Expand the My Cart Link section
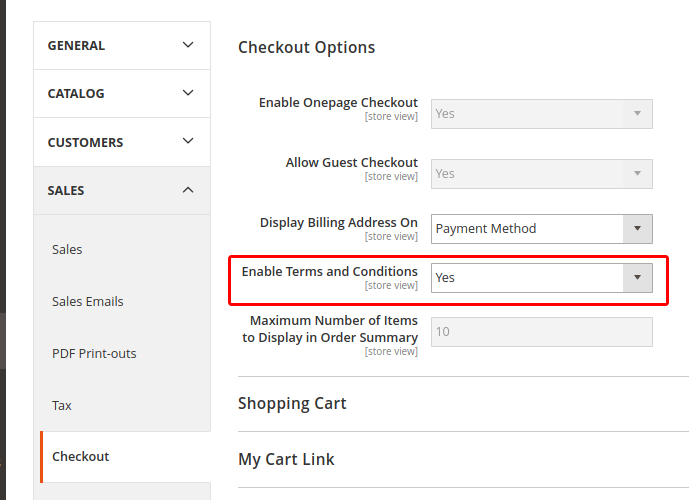Viewport: 689px width, 500px height. pyautogui.click(x=286, y=460)
